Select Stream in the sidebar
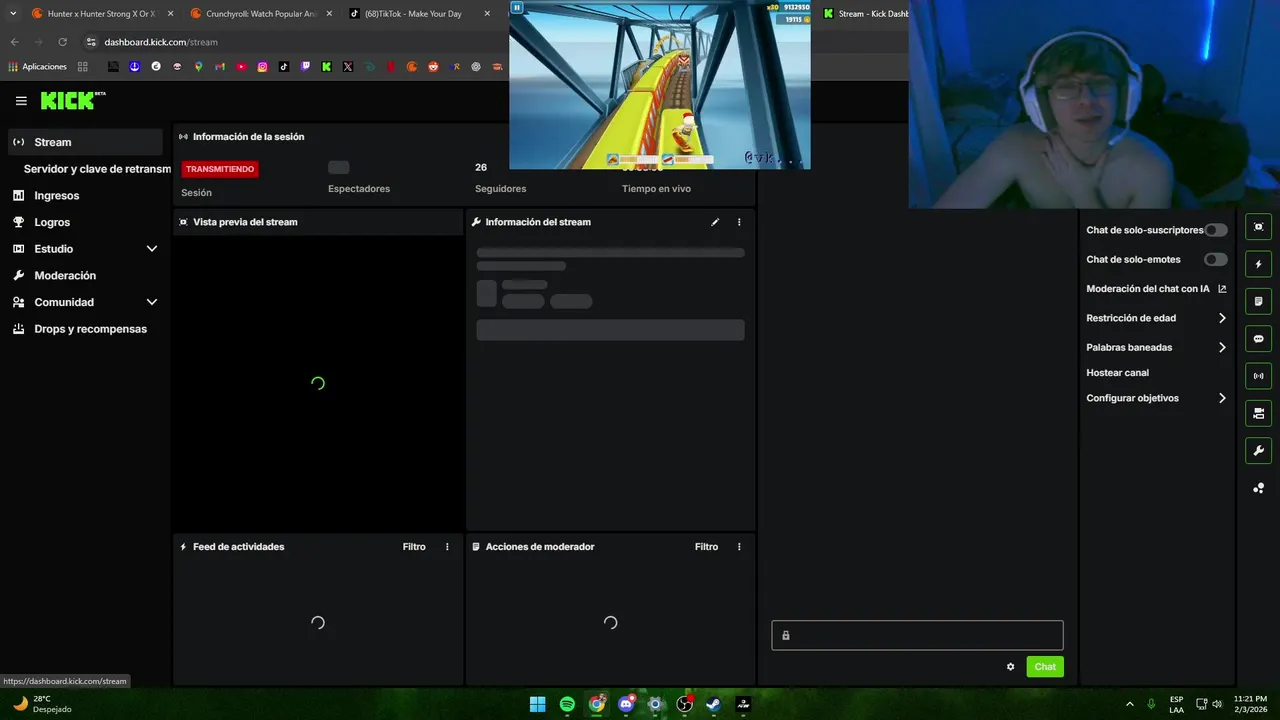Image resolution: width=1280 pixels, height=720 pixels. [85, 142]
